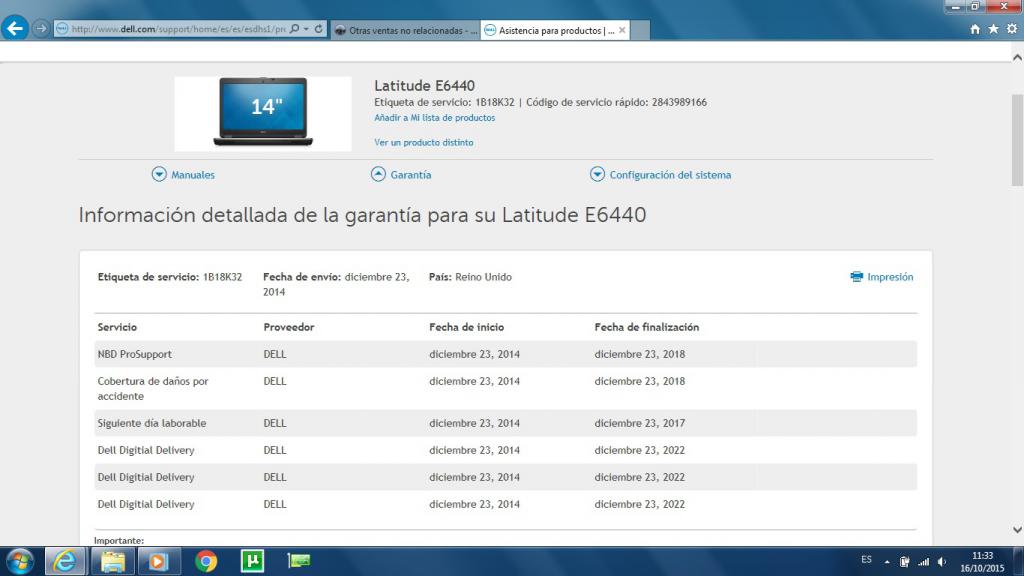Click the 'Fecha de inicio' column header
1024x576 pixels.
466,327
